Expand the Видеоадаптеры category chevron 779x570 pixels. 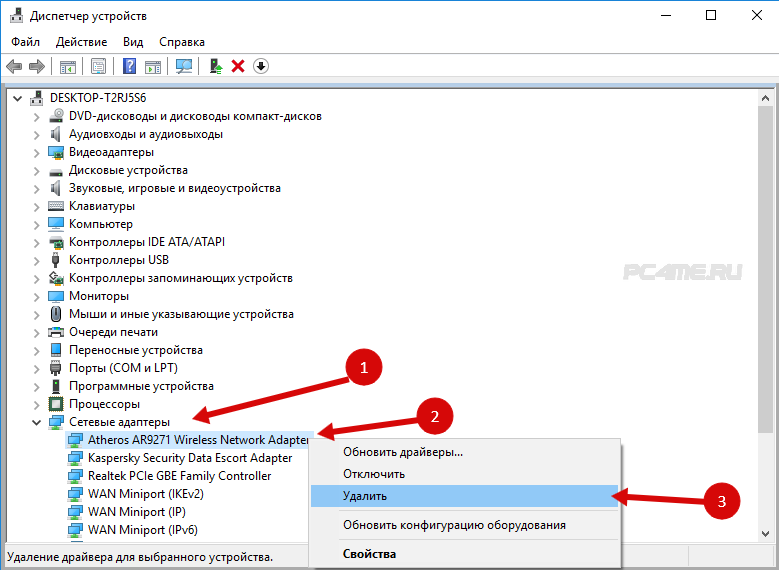click(x=36, y=153)
